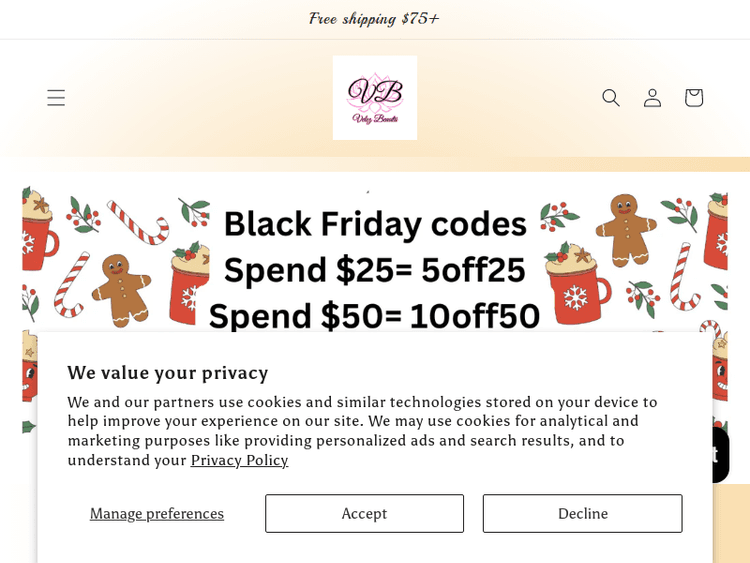The image size is (750, 563).
Task: Decline the cookie consent
Action: pyautogui.click(x=582, y=513)
